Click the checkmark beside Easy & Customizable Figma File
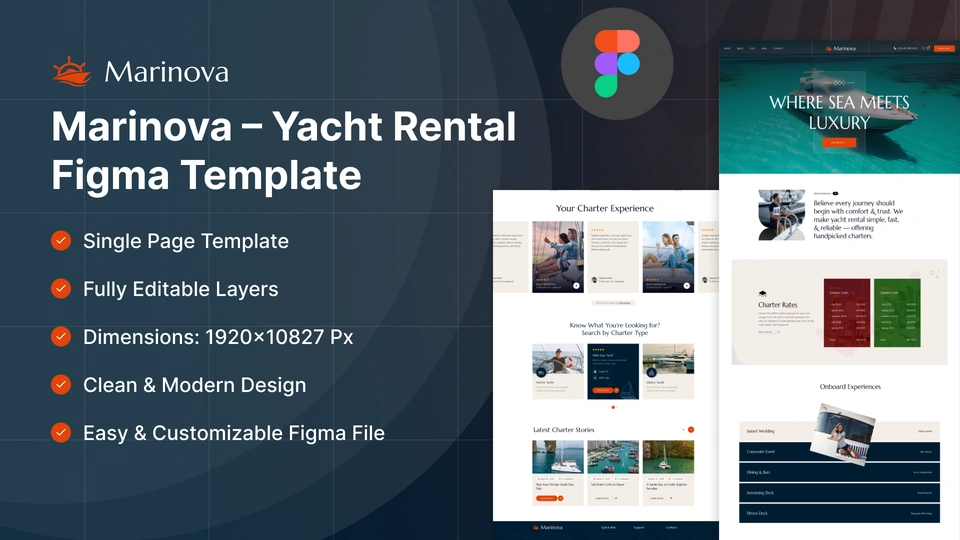Image resolution: width=960 pixels, height=540 pixels. tap(61, 432)
